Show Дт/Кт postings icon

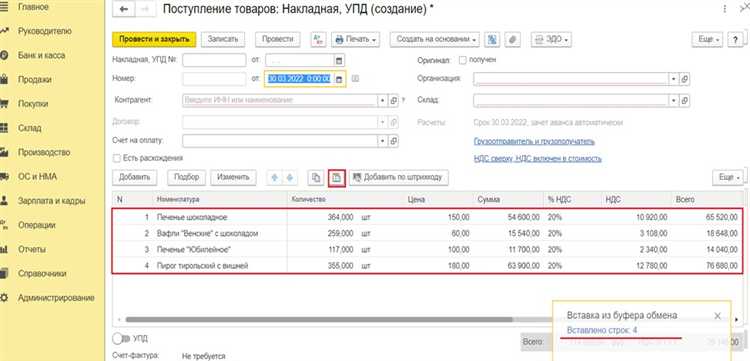[318, 40]
